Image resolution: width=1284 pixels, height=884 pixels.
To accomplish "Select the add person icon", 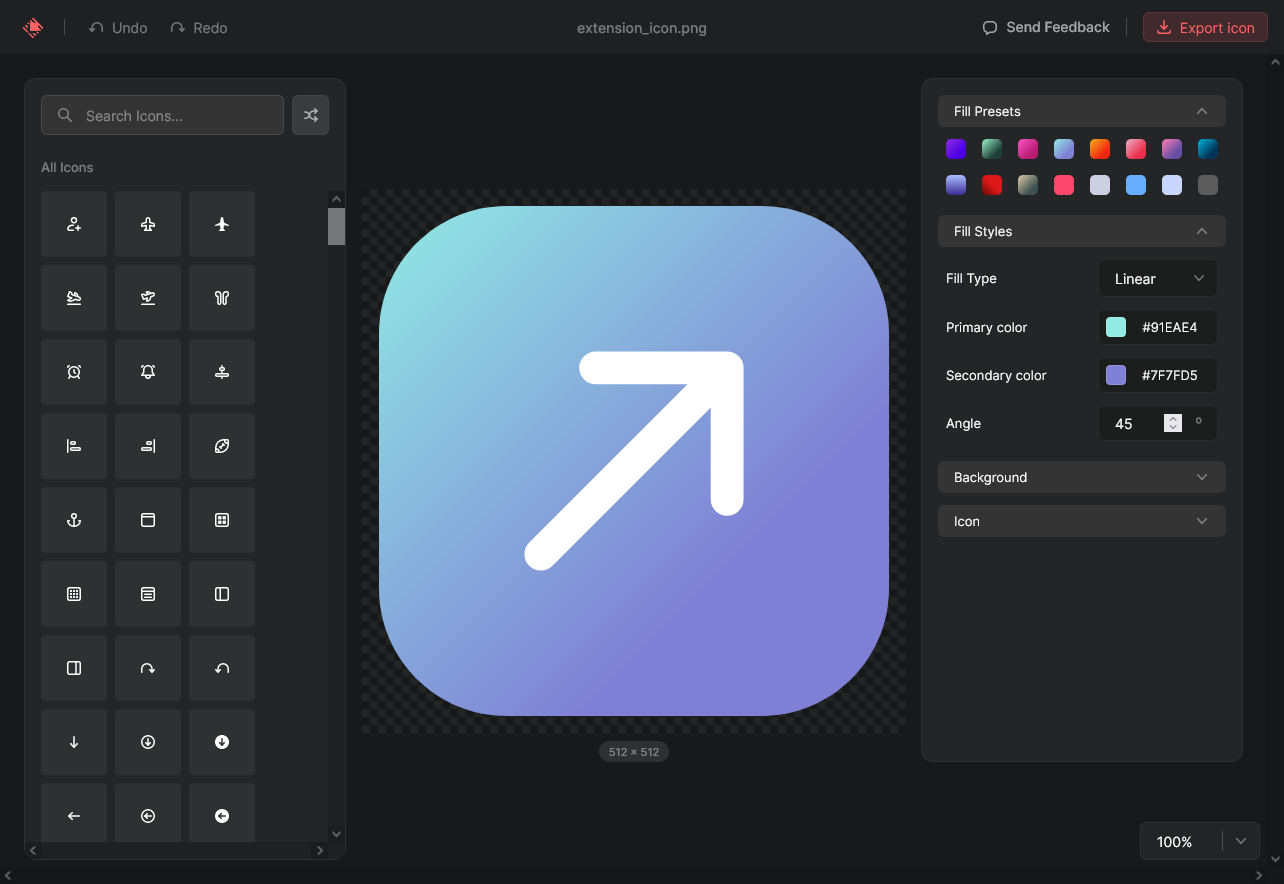I will click(74, 224).
